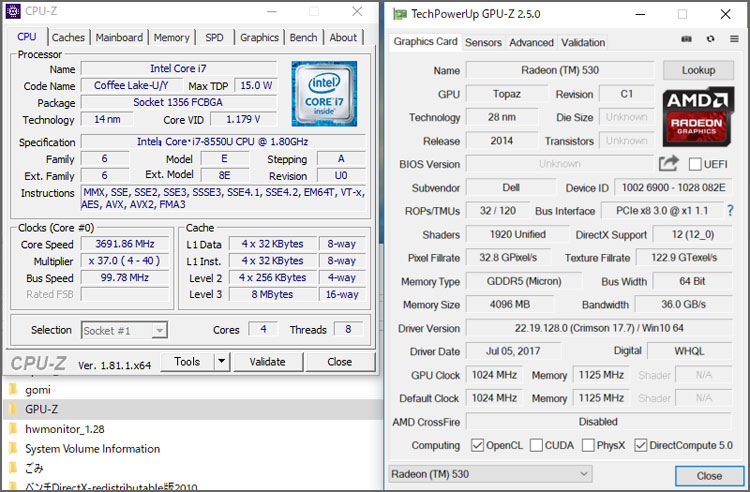Click the GPU-Z title bar app icon

(399, 14)
